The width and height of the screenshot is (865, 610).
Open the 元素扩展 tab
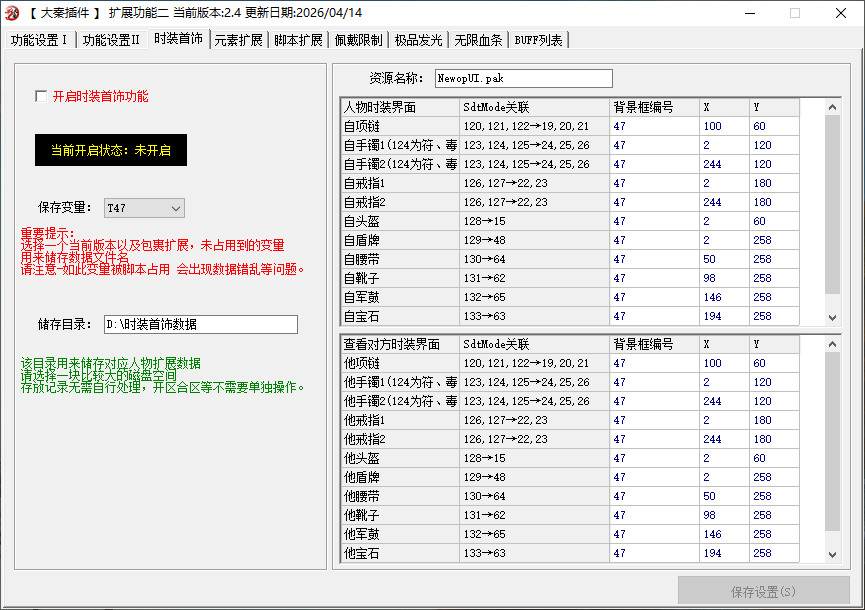(238, 40)
